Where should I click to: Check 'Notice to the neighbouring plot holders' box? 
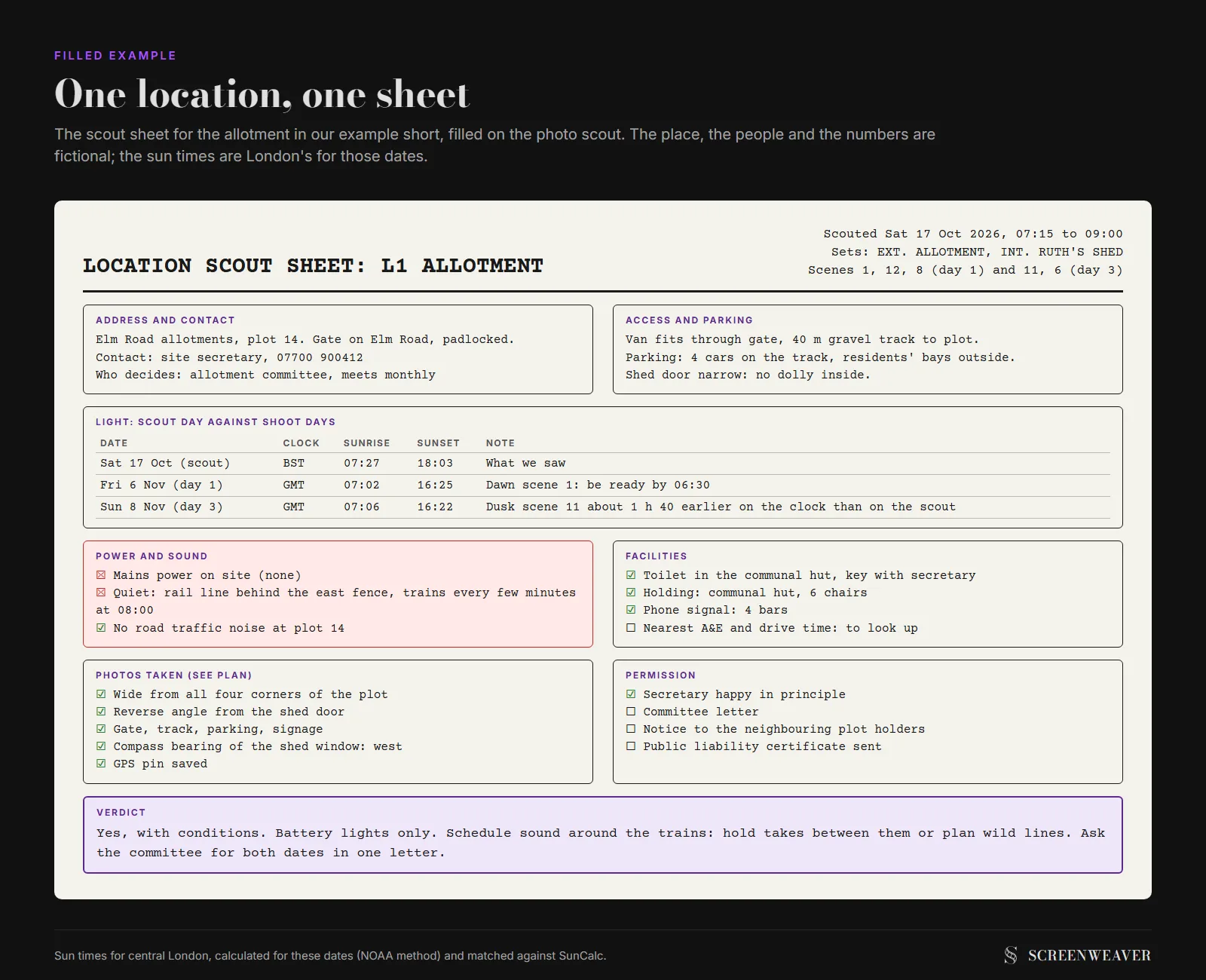click(631, 729)
